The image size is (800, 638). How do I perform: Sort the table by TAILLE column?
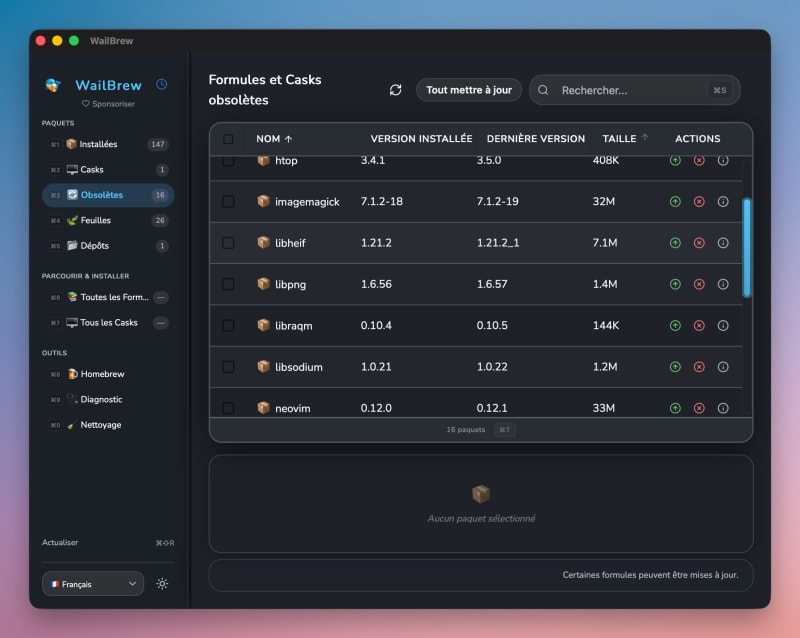tap(625, 138)
